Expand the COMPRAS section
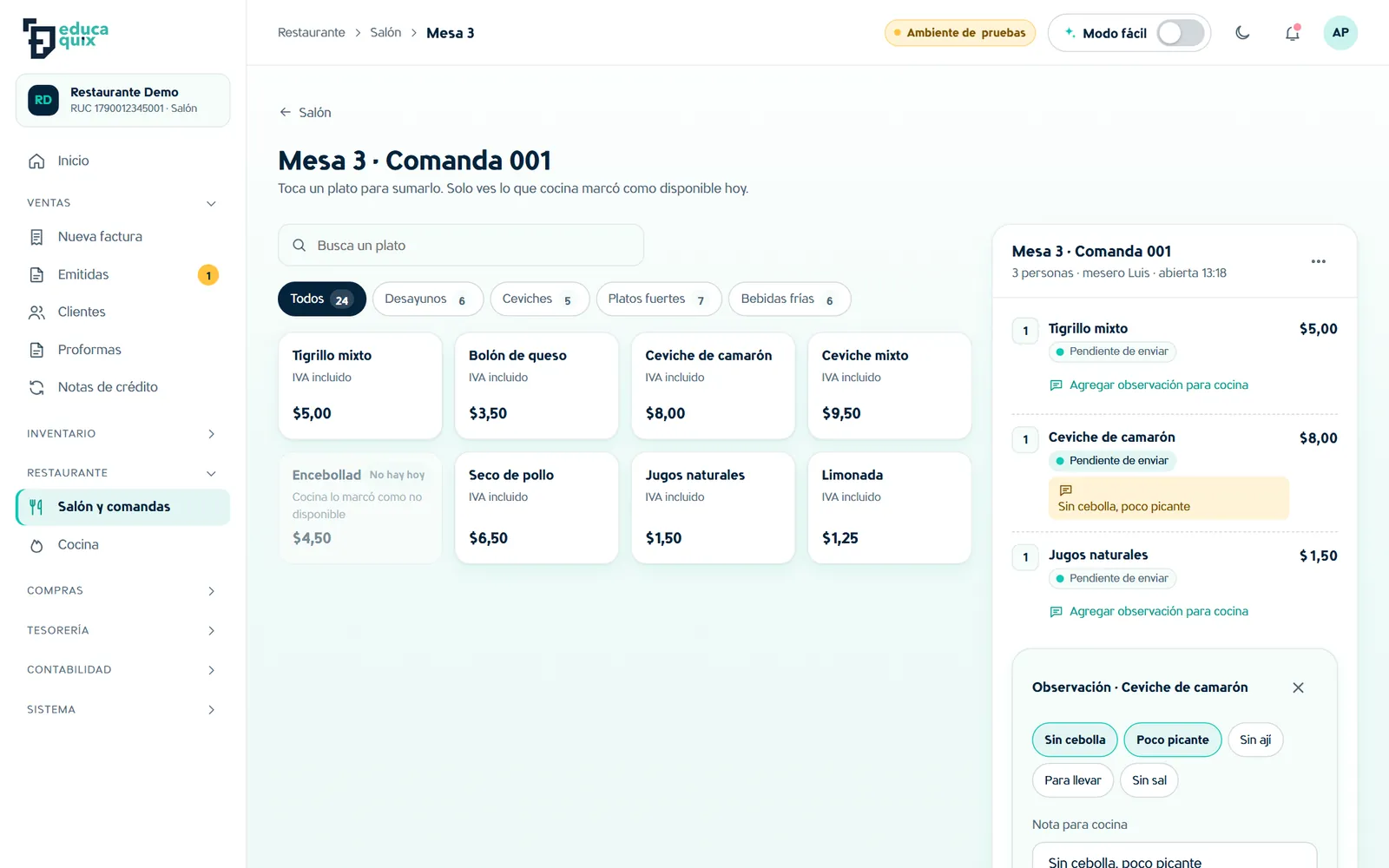The image size is (1389, 868). click(x=122, y=591)
